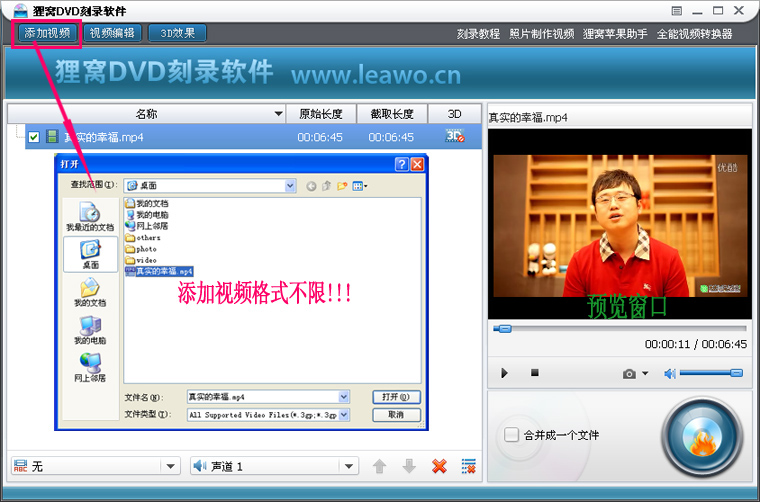Click the 3D icon on the 真实的幸福.mp4 row
Screen dimensions: 760x502
click(455, 136)
